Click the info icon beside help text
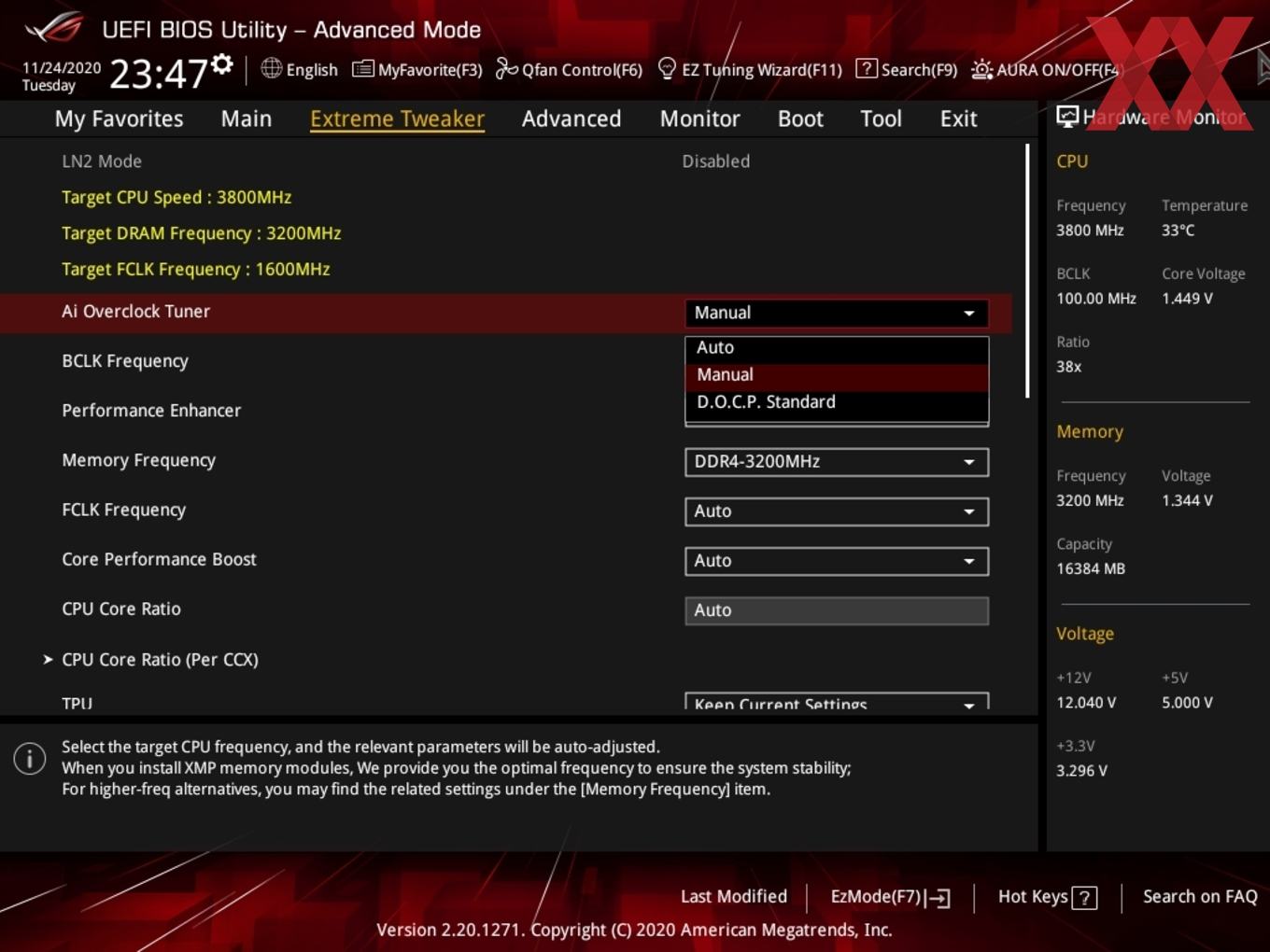 pyautogui.click(x=30, y=759)
